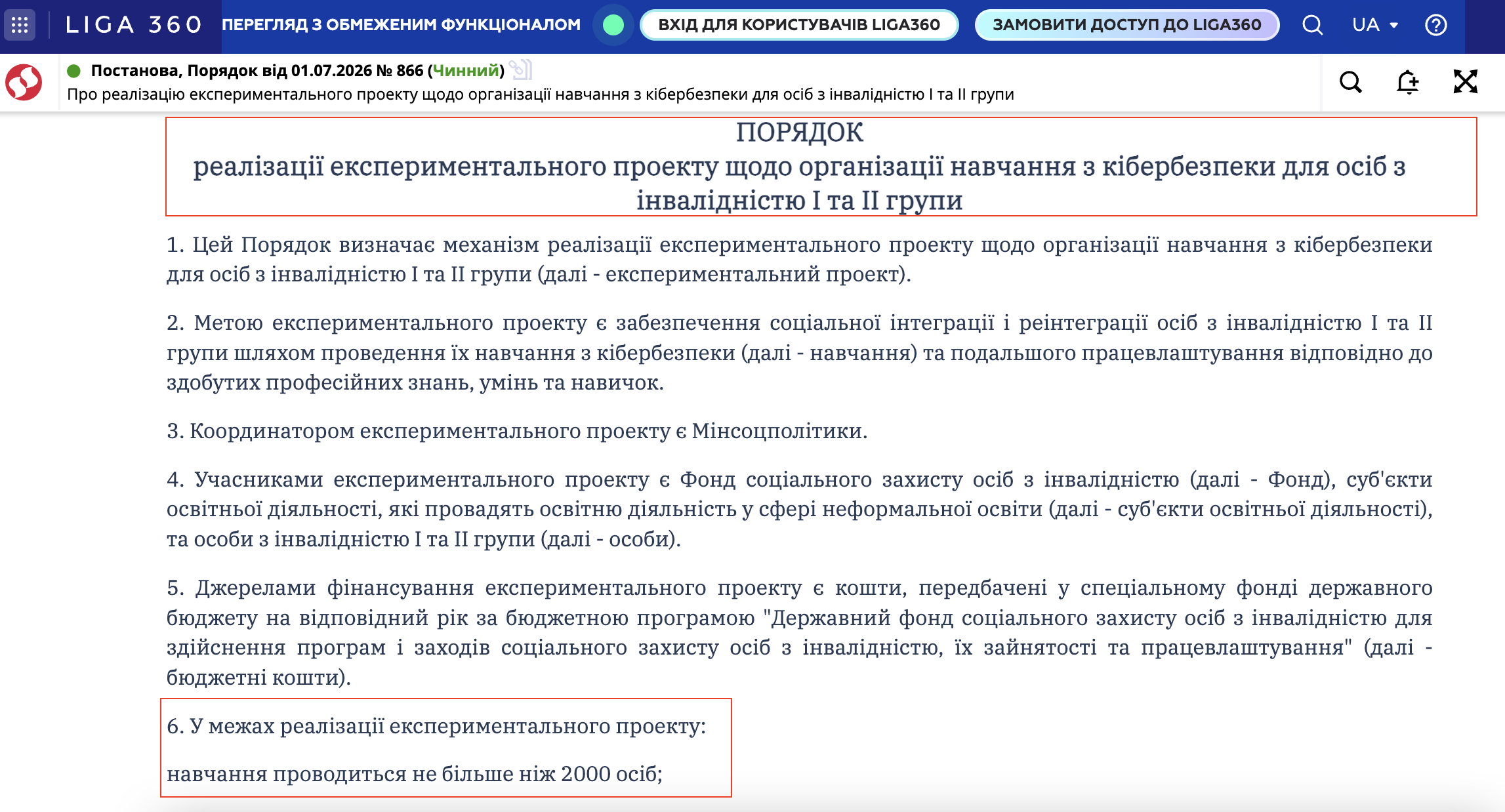Add document to monitoring bell
The image size is (1505, 812).
(1408, 82)
